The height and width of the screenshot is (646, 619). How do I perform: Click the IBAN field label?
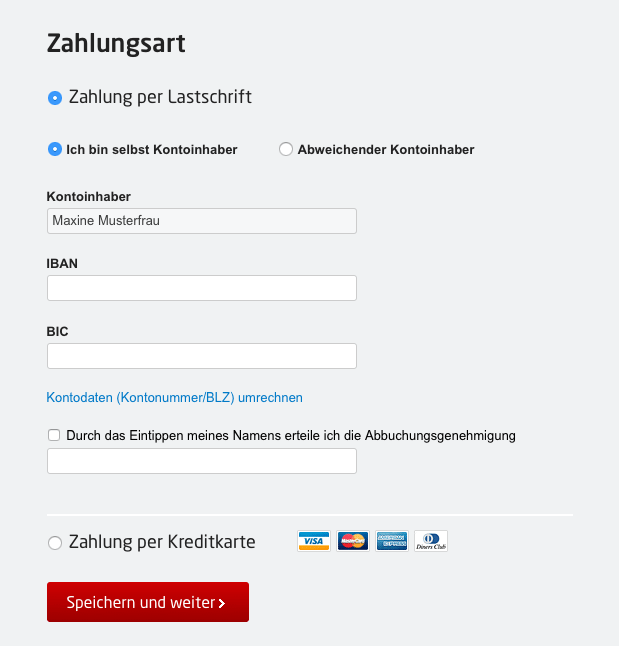[62, 263]
